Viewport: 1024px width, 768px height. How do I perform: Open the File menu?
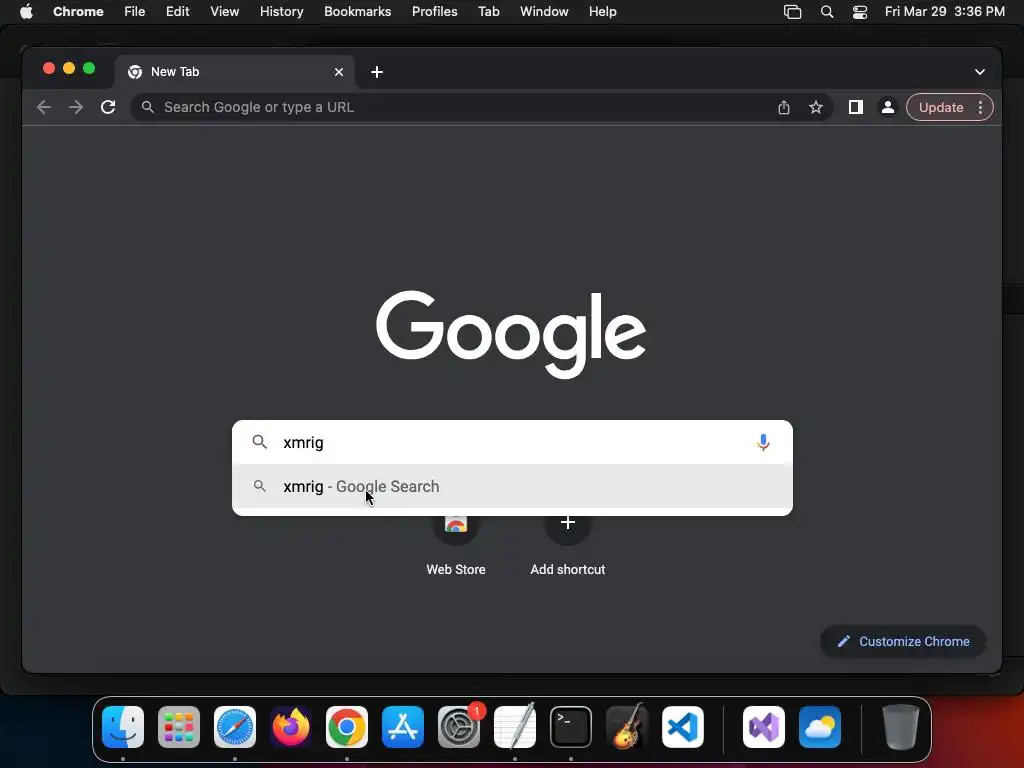coord(135,12)
